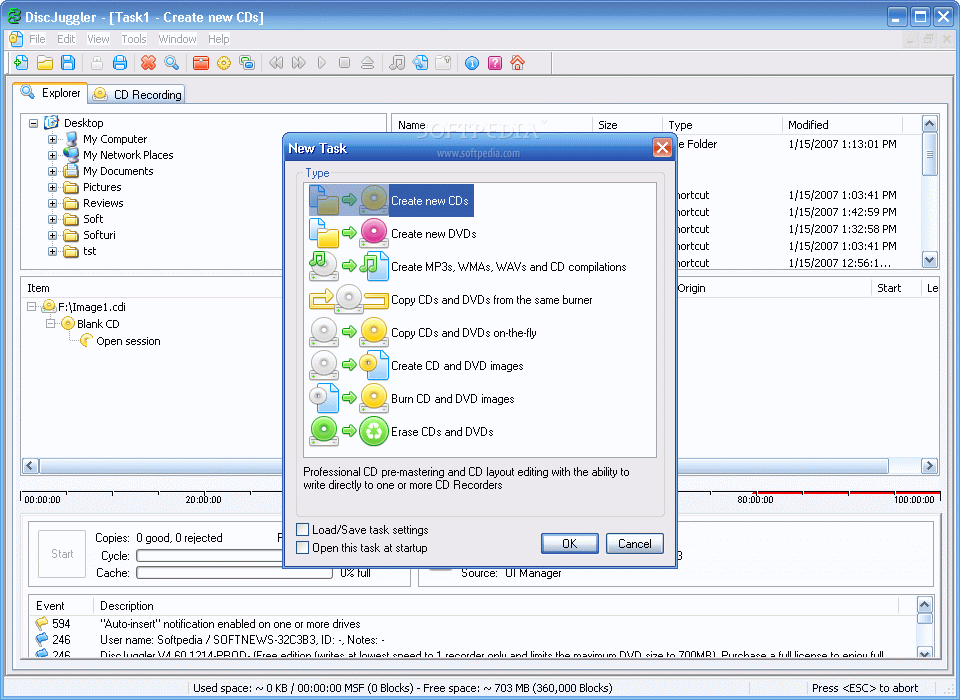The width and height of the screenshot is (960, 700).
Task: Switch to the CD Recording tab
Action: pyautogui.click(x=137, y=94)
